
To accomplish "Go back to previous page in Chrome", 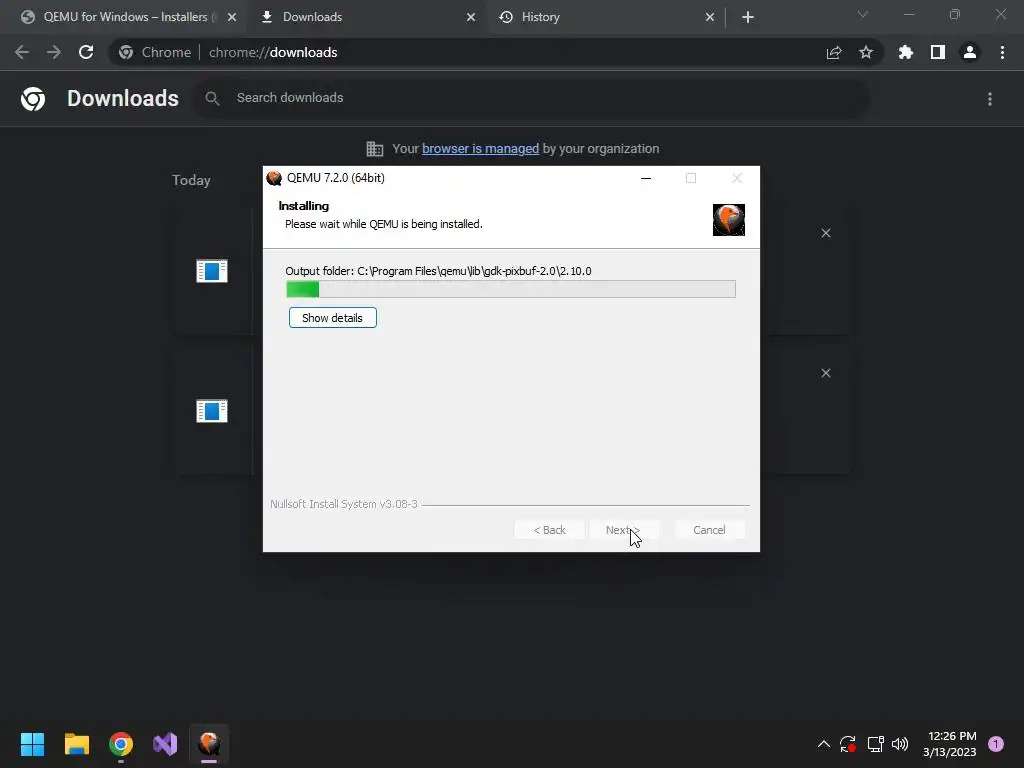I will coord(22,52).
